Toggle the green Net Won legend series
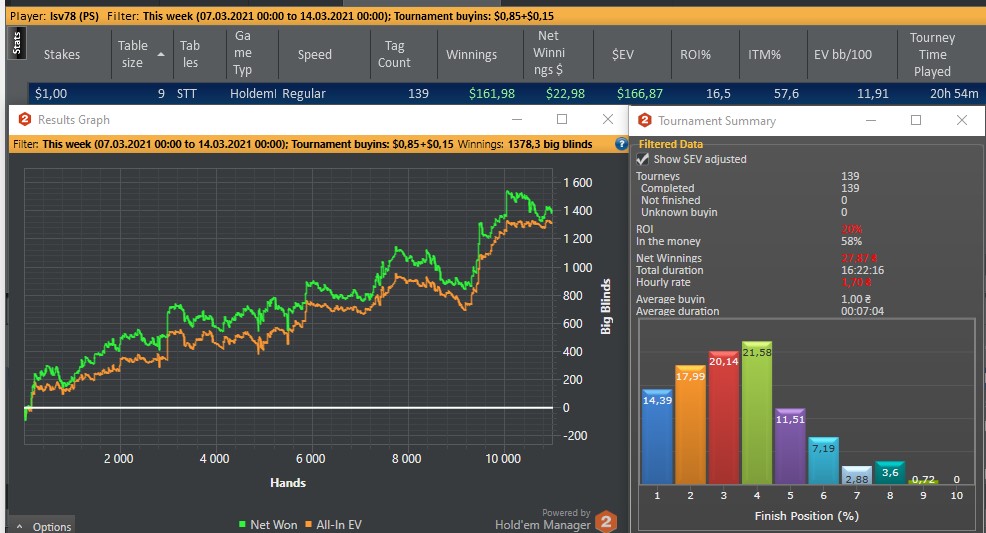 268,524
